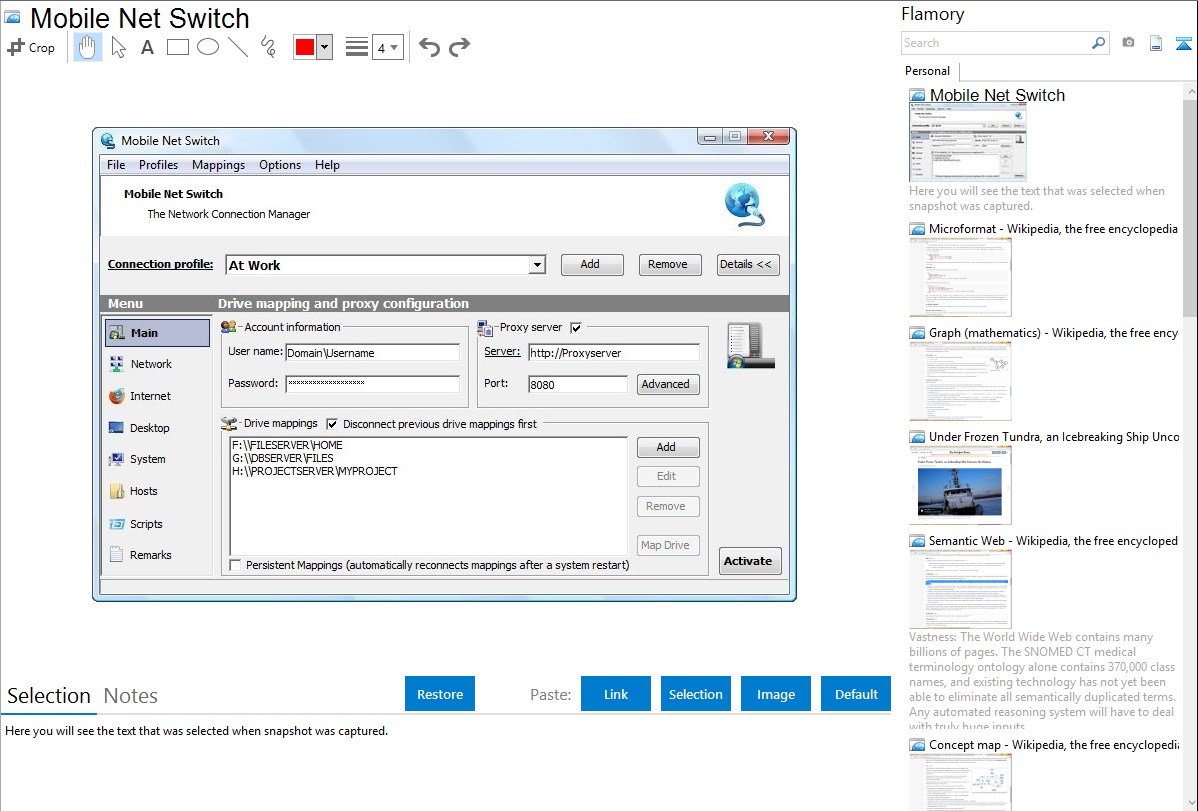The width and height of the screenshot is (1198, 811).
Task: Select the Crop tool
Action: click(31, 47)
